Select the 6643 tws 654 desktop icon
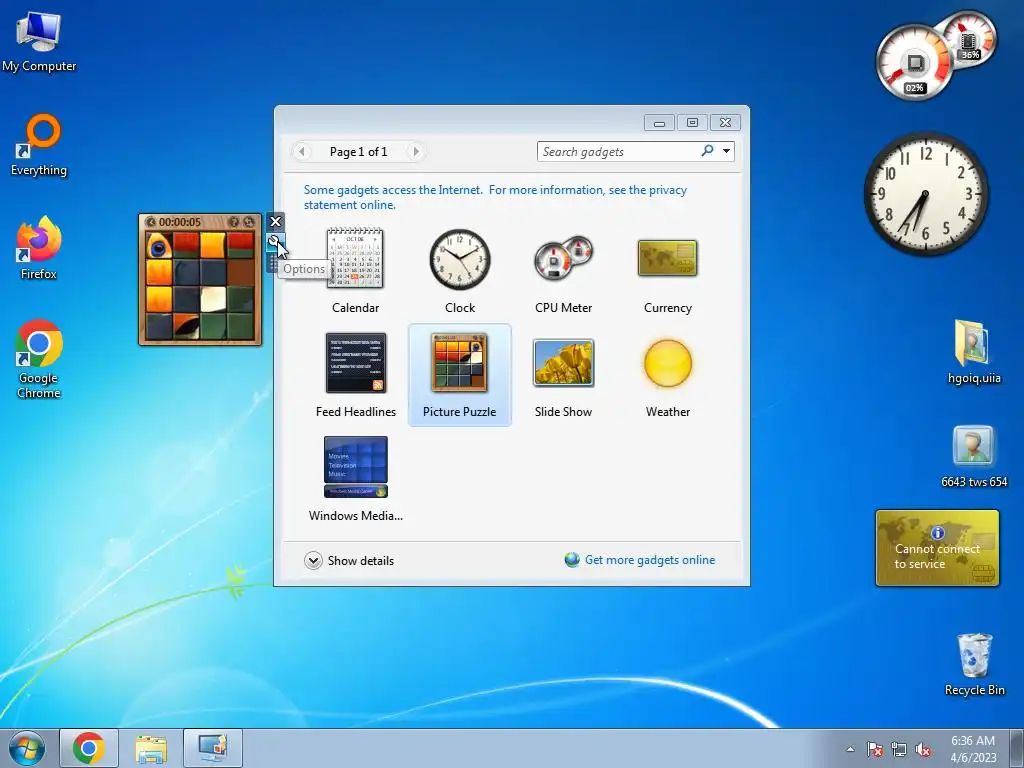 974,456
